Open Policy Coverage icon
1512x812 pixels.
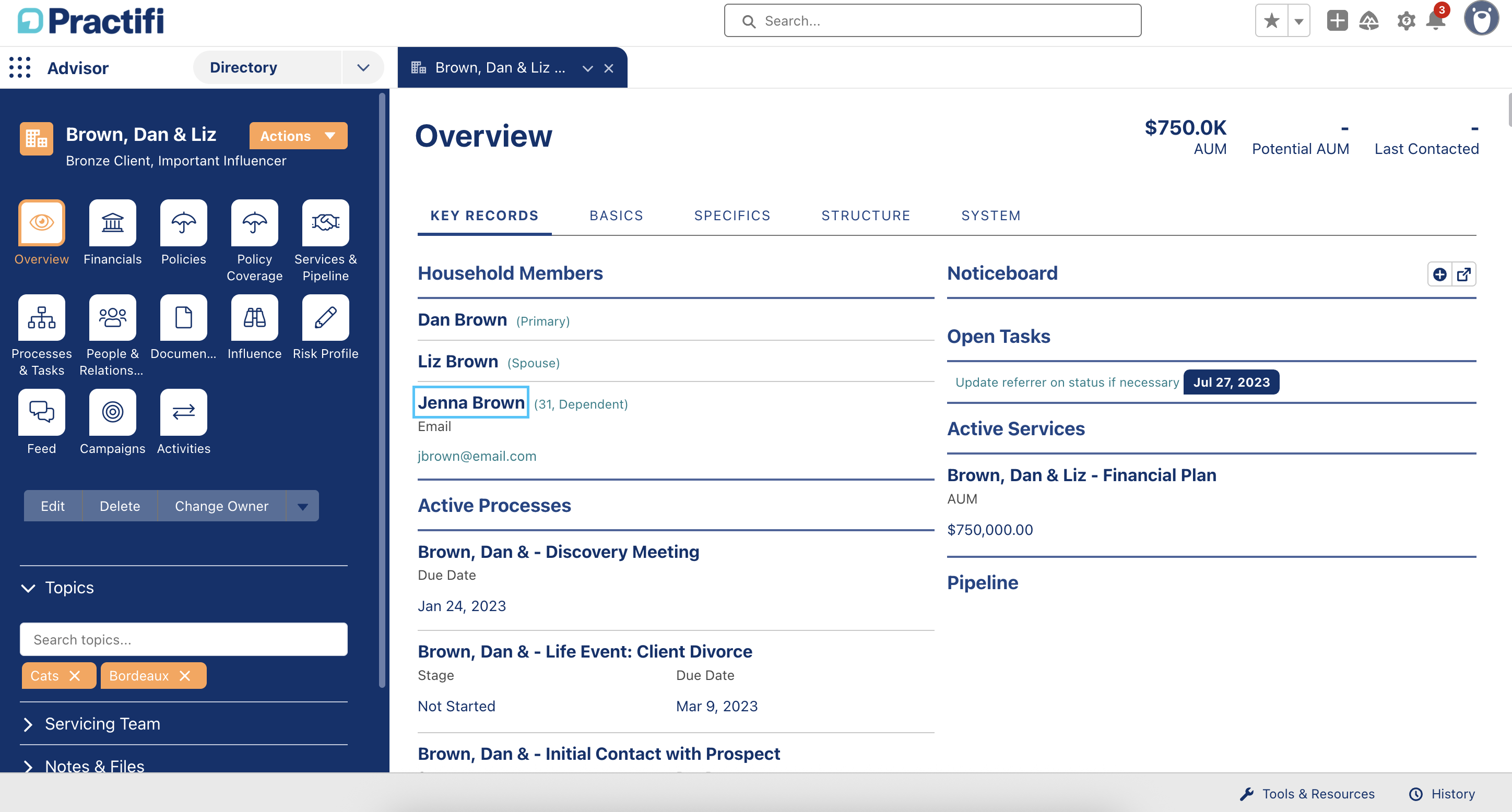[x=254, y=222]
